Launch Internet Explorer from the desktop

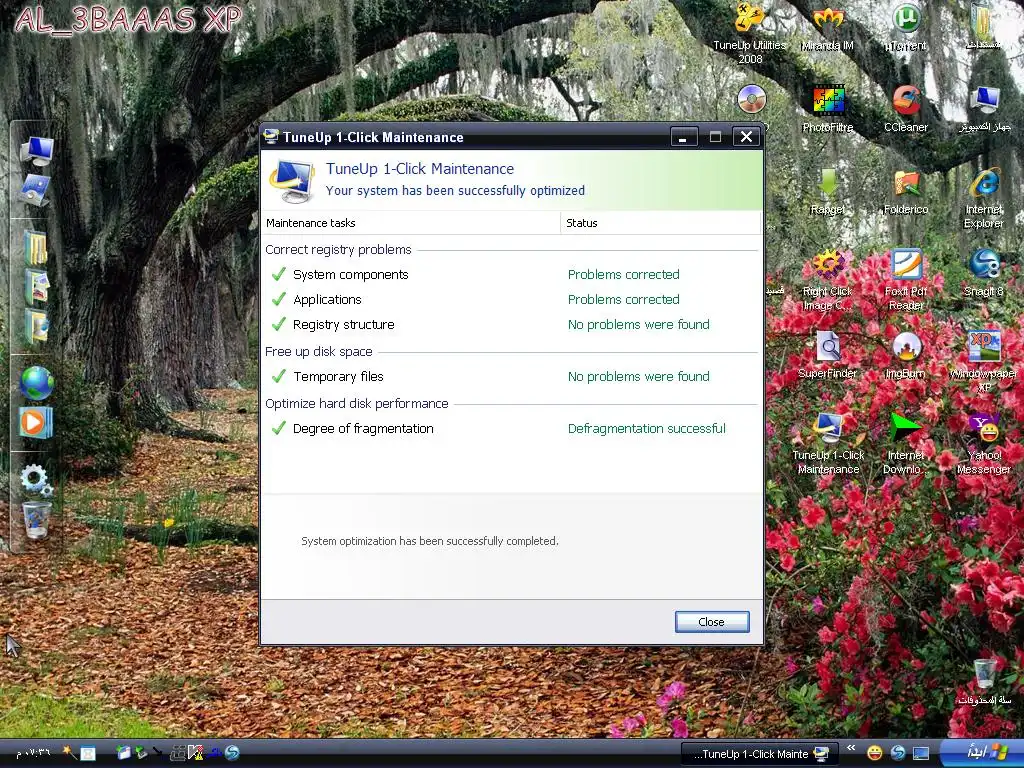pos(984,198)
